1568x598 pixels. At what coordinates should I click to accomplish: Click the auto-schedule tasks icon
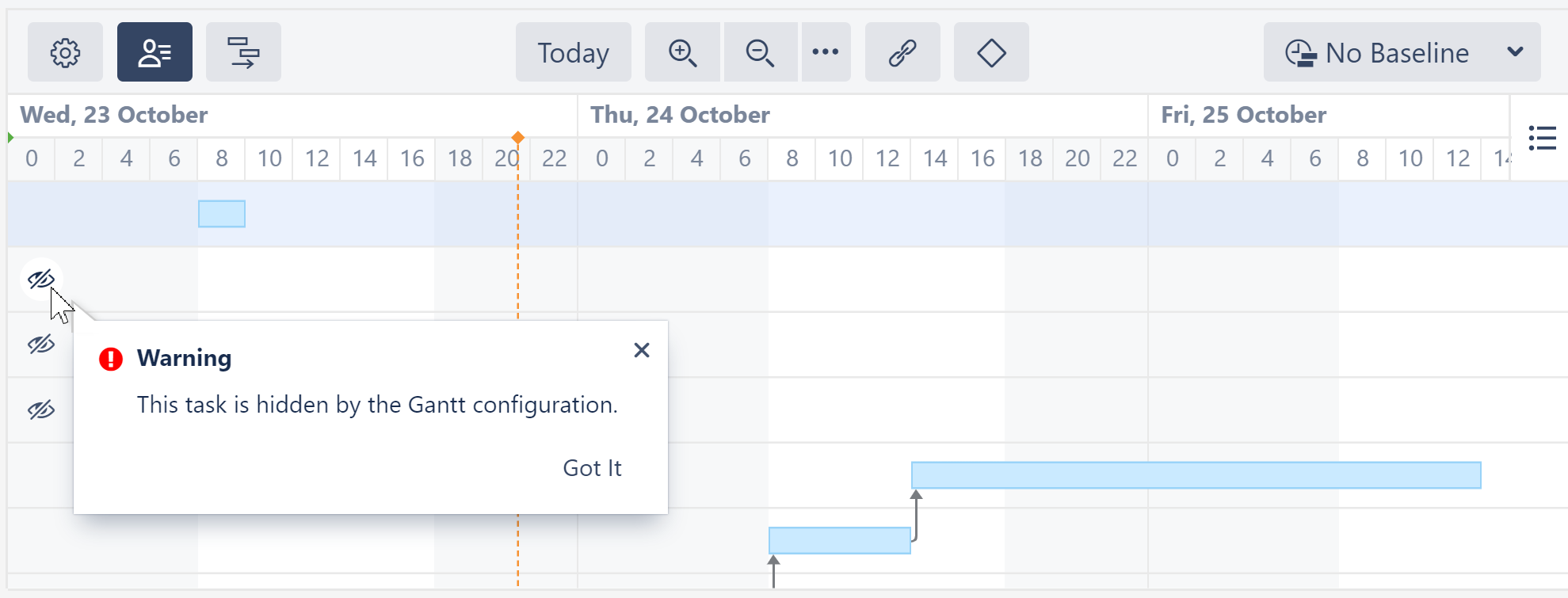(x=243, y=52)
